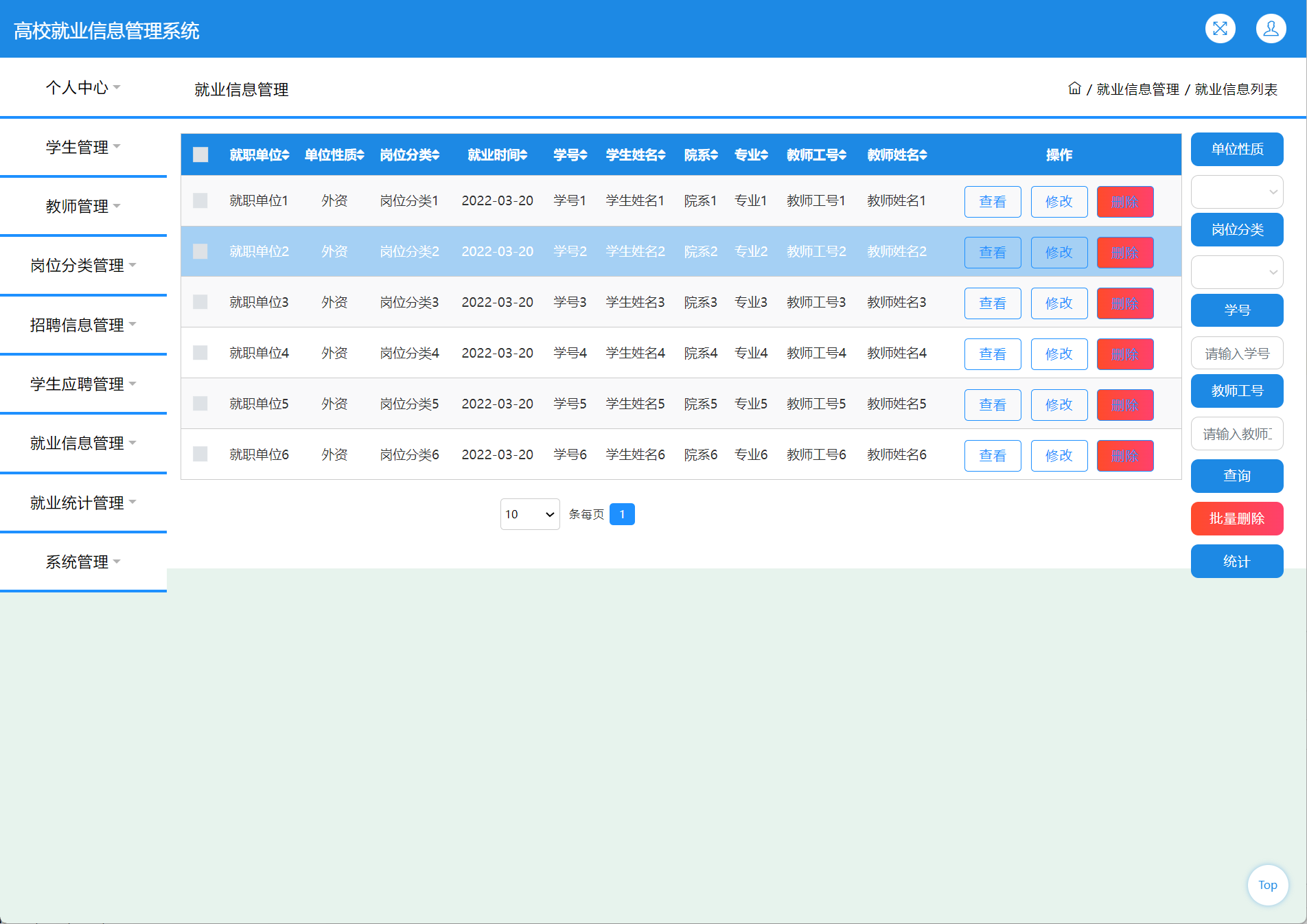Check the row for 就职单位2
1307x924 pixels.
click(x=200, y=251)
